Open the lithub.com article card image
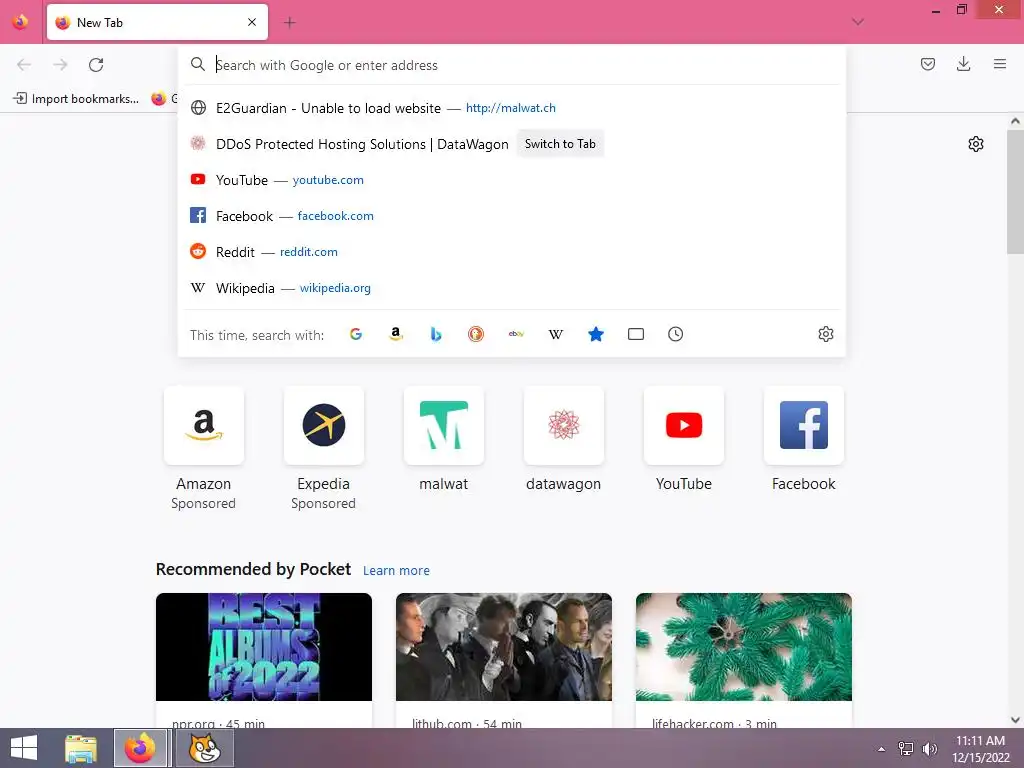This screenshot has height=768, width=1024. [504, 647]
